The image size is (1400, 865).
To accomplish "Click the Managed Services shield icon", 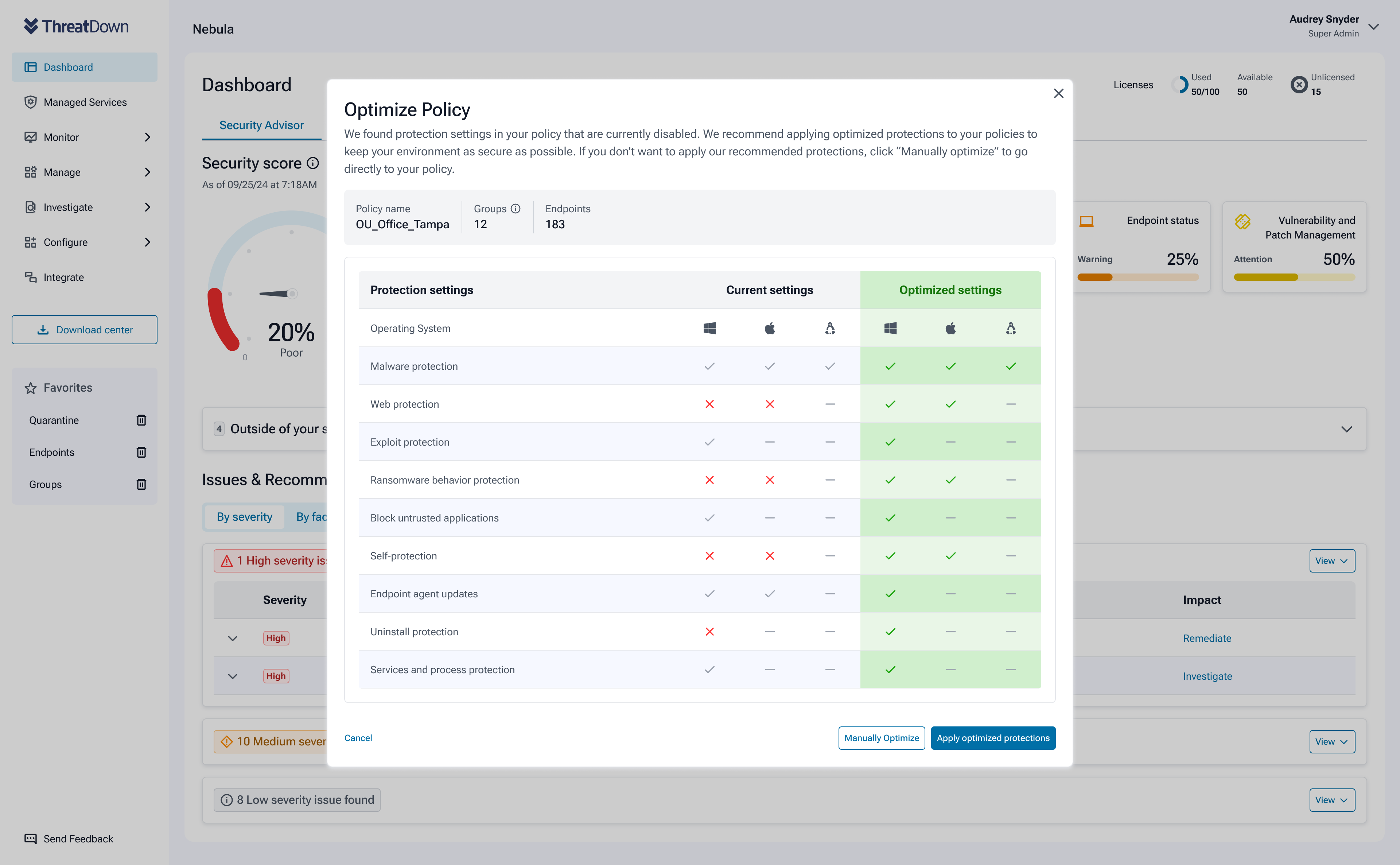I will (30, 102).
